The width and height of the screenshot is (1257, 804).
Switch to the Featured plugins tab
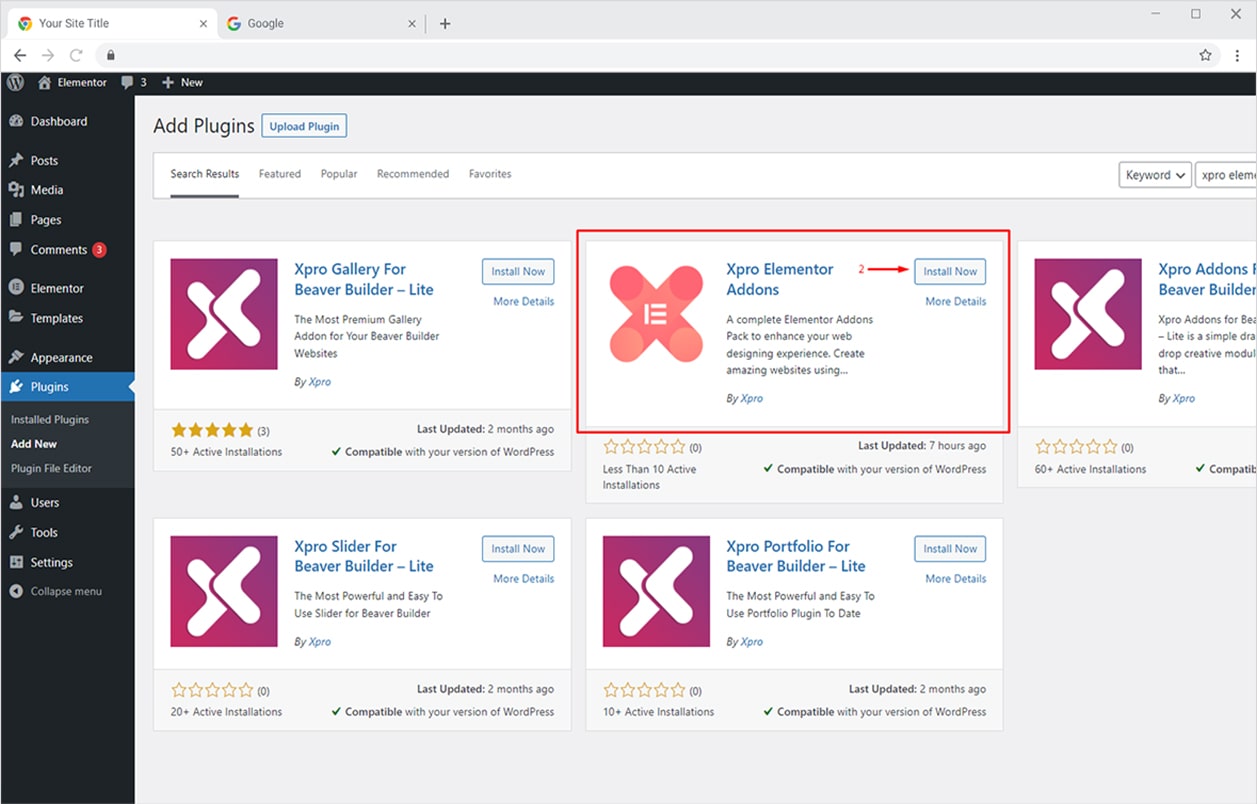point(279,174)
